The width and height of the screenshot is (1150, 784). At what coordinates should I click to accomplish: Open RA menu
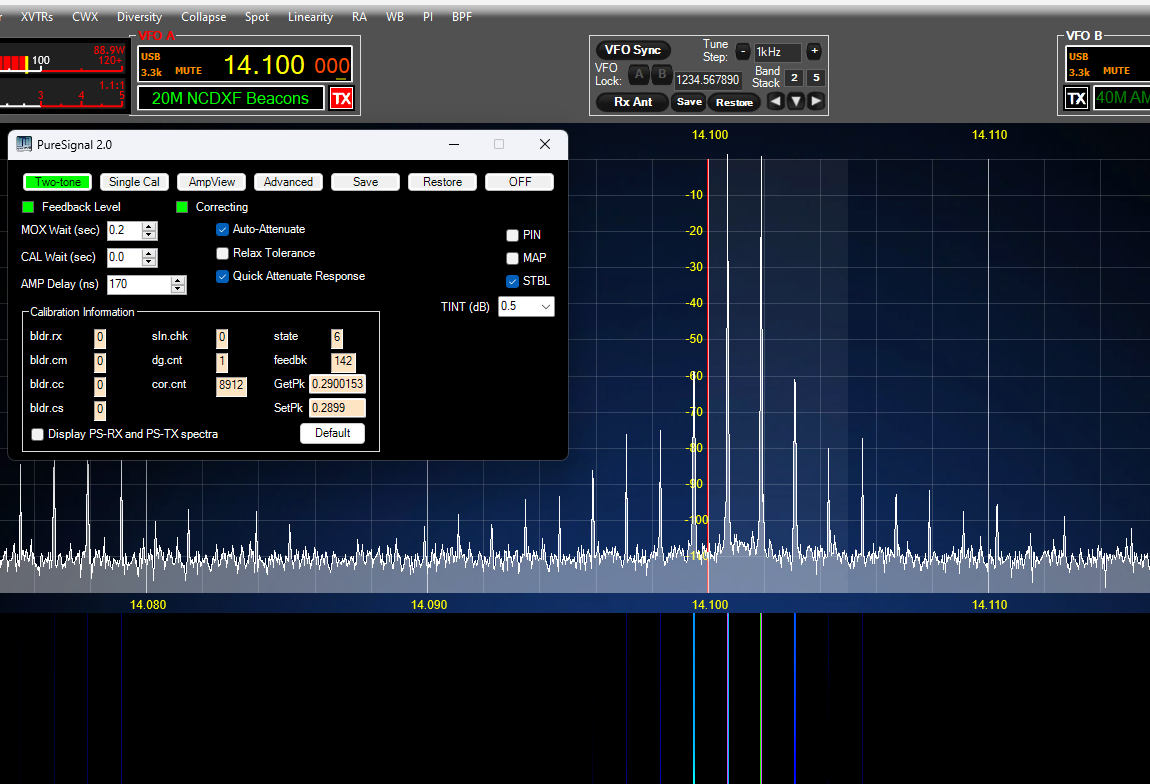(359, 17)
